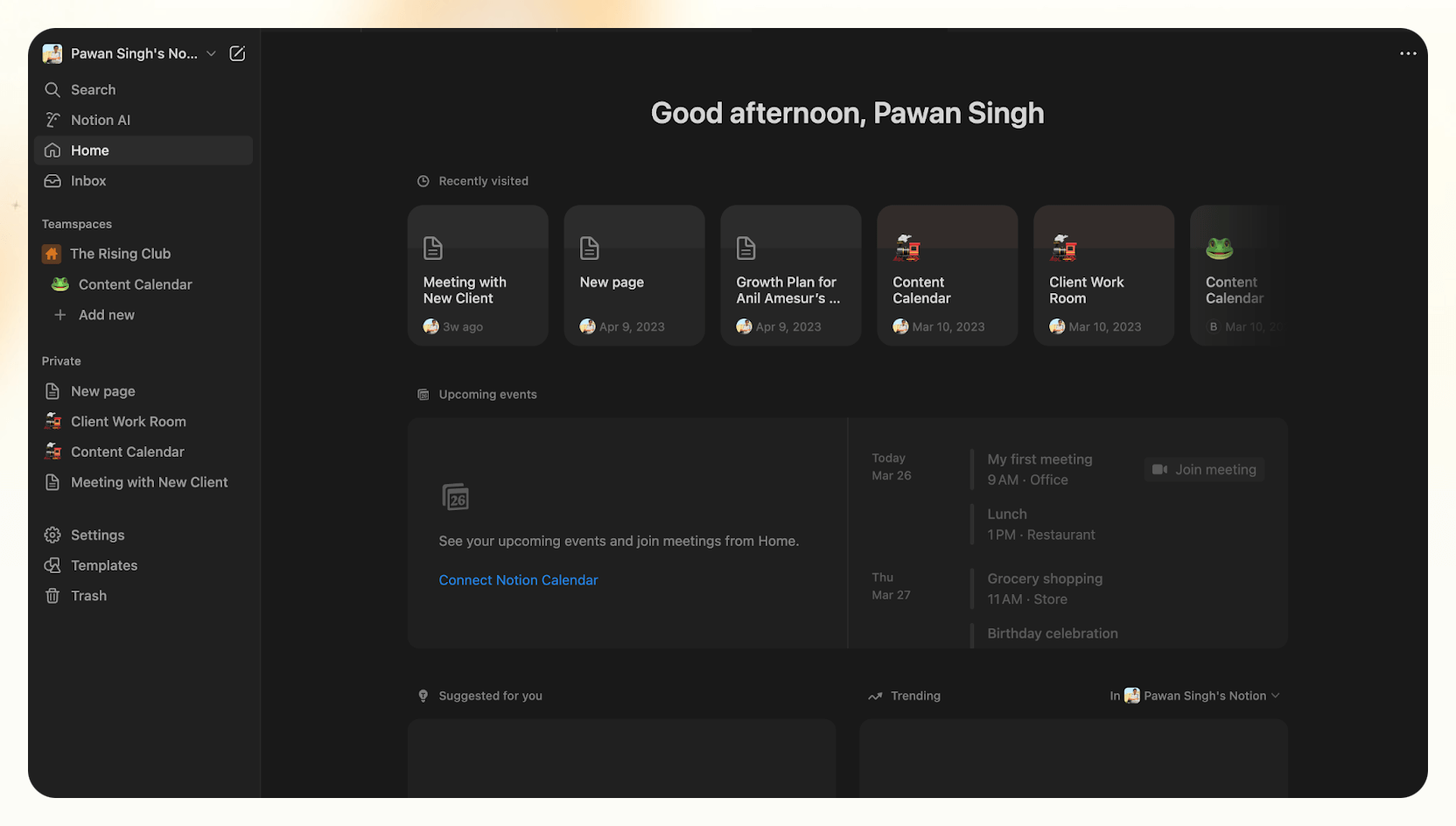This screenshot has height=826, width=1456.
Task: Open Client Work Room recent card
Action: point(1104,276)
